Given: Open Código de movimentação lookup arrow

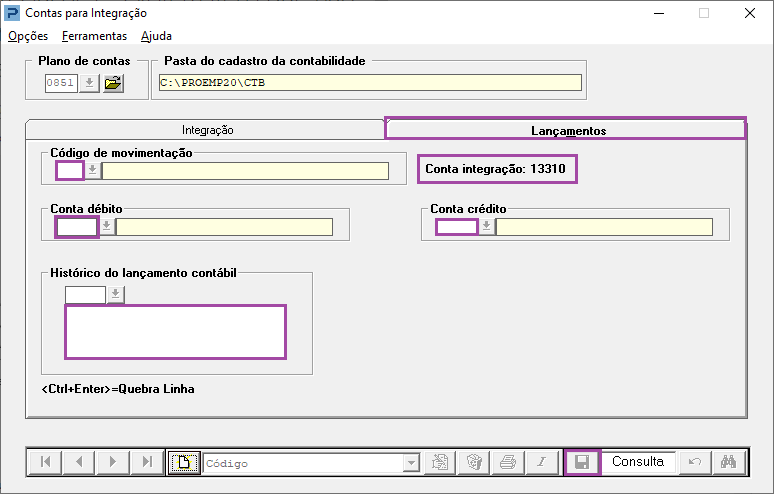Looking at the screenshot, I should pos(92,170).
